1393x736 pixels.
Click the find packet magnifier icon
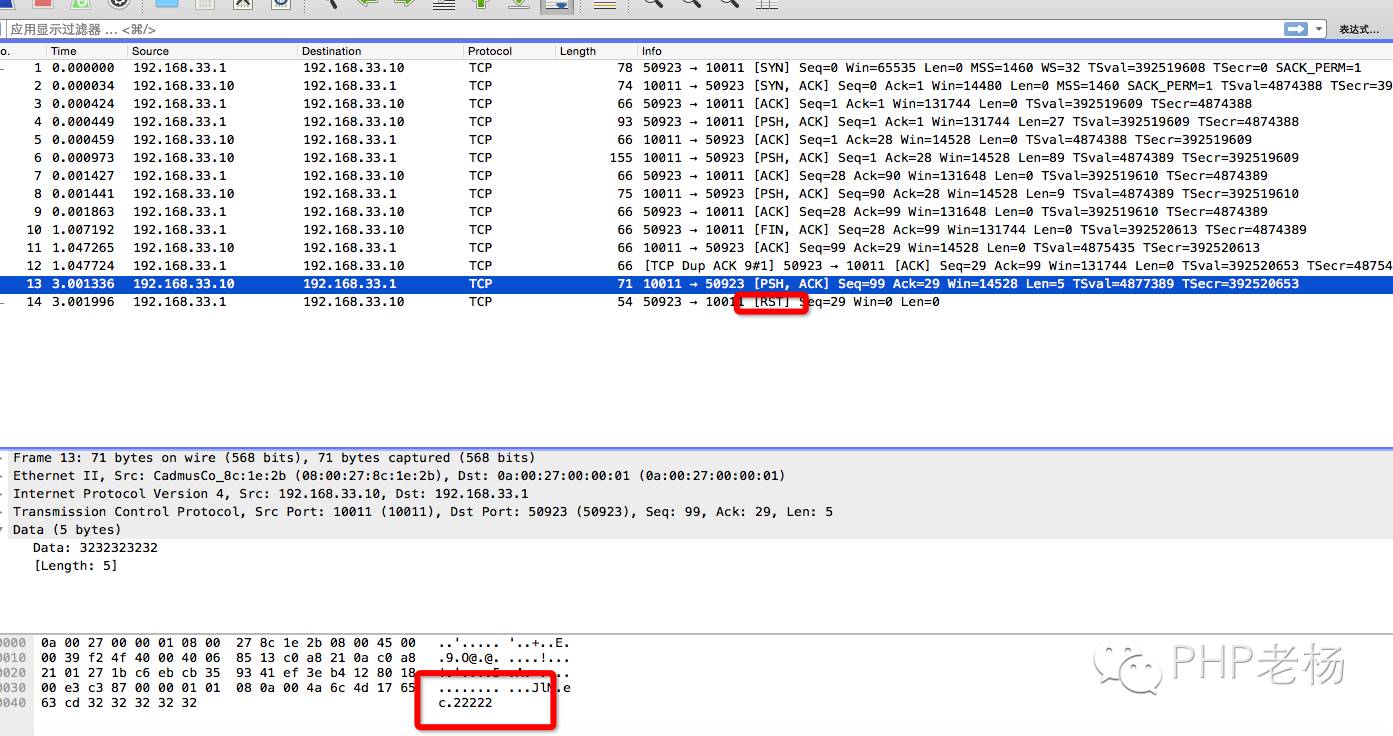point(331,3)
